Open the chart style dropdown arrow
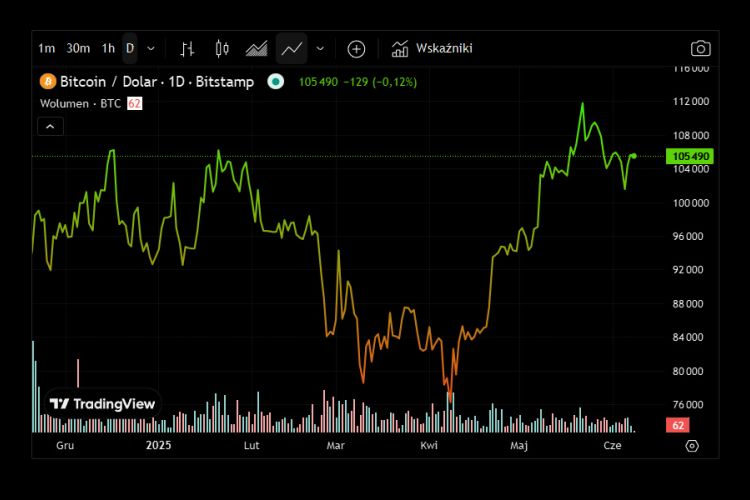The width and height of the screenshot is (750, 500). (320, 48)
